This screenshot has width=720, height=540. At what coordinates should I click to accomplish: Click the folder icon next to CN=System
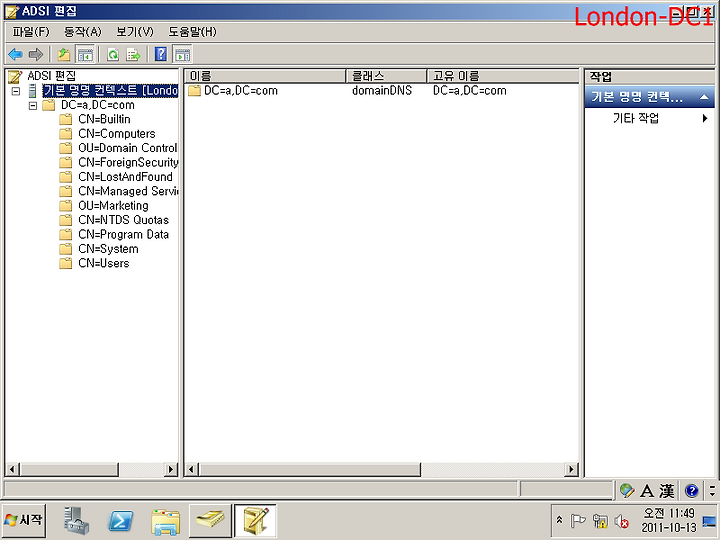[66, 249]
